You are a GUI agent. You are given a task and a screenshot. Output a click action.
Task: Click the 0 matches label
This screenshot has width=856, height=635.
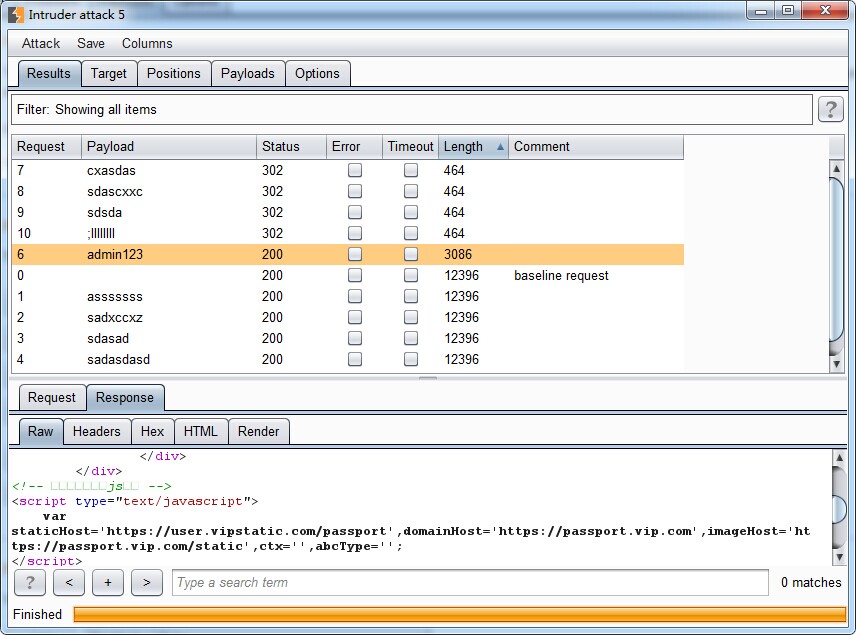point(811,583)
